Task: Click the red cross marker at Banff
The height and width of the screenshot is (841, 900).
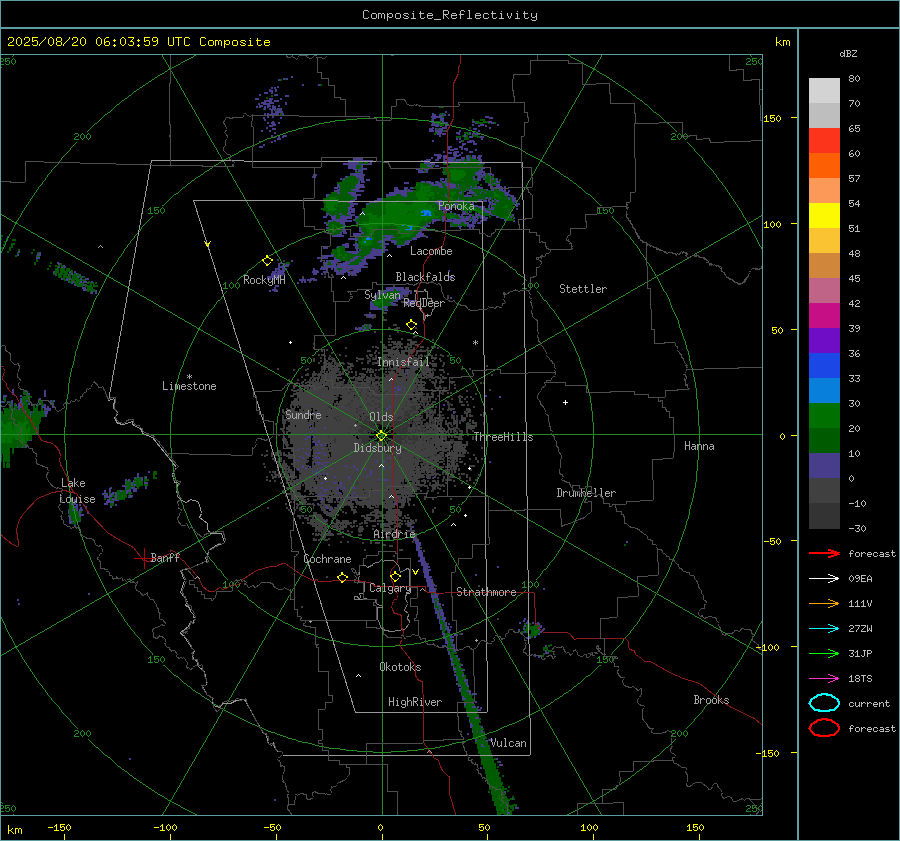Action: 143,558
